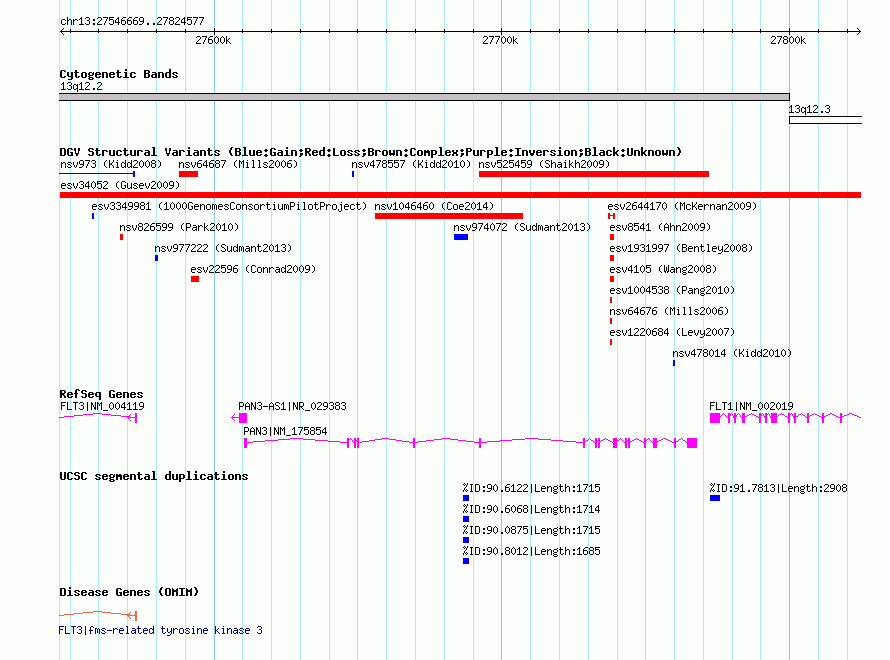Click the ruler's right arrow end
This screenshot has width=890, height=660.
point(858,31)
